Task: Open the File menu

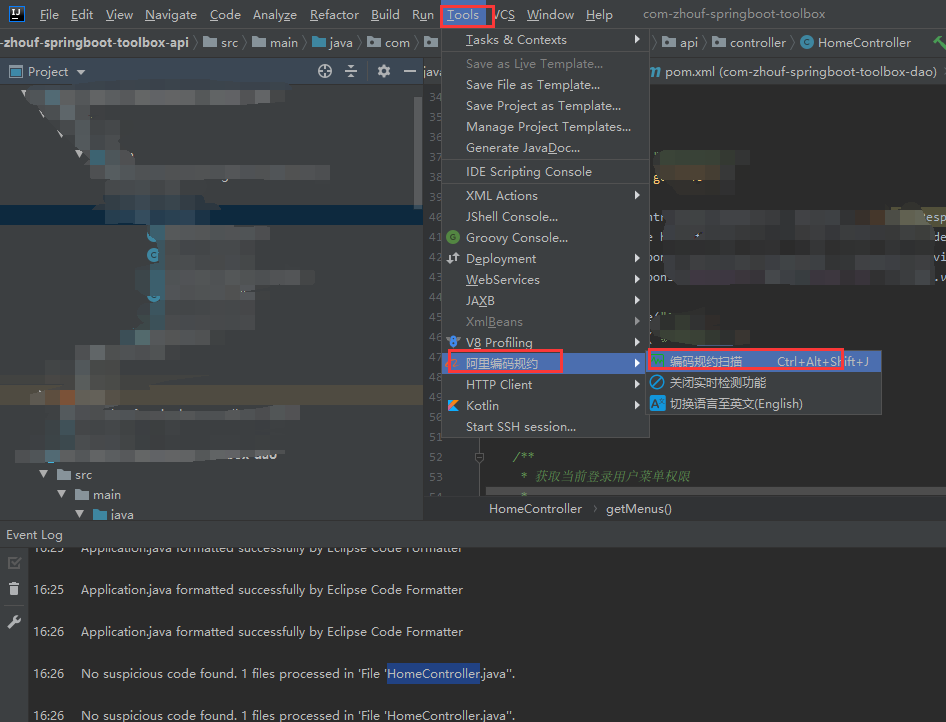Action: 49,14
